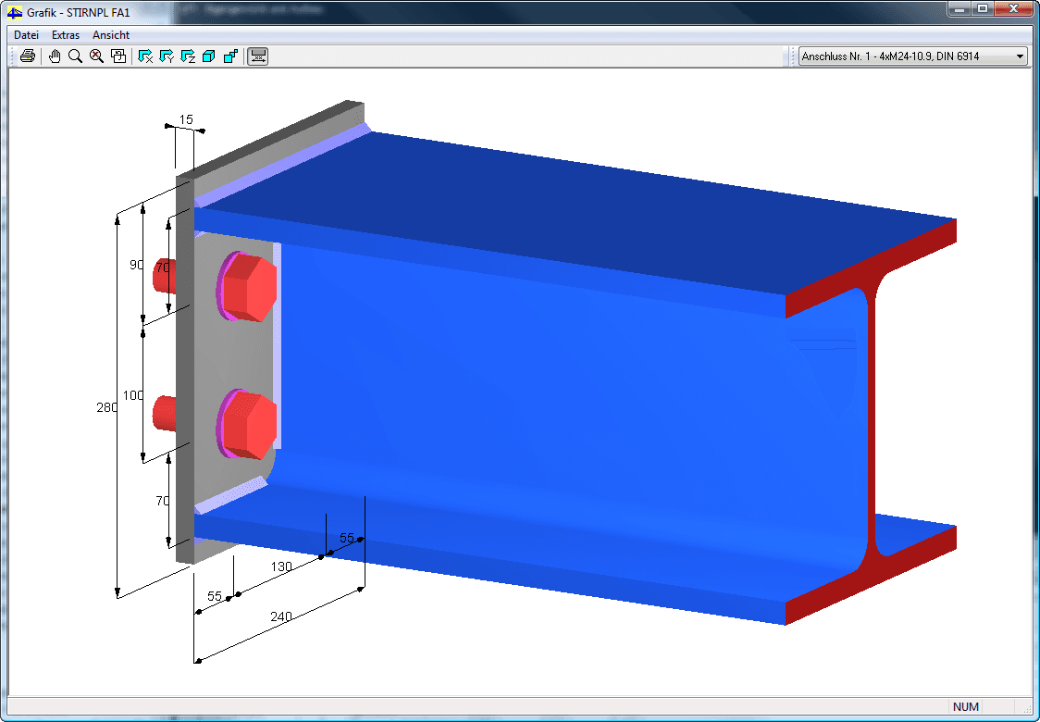Toggle the dimension lines display button
The image size is (1040, 722).
(x=257, y=56)
